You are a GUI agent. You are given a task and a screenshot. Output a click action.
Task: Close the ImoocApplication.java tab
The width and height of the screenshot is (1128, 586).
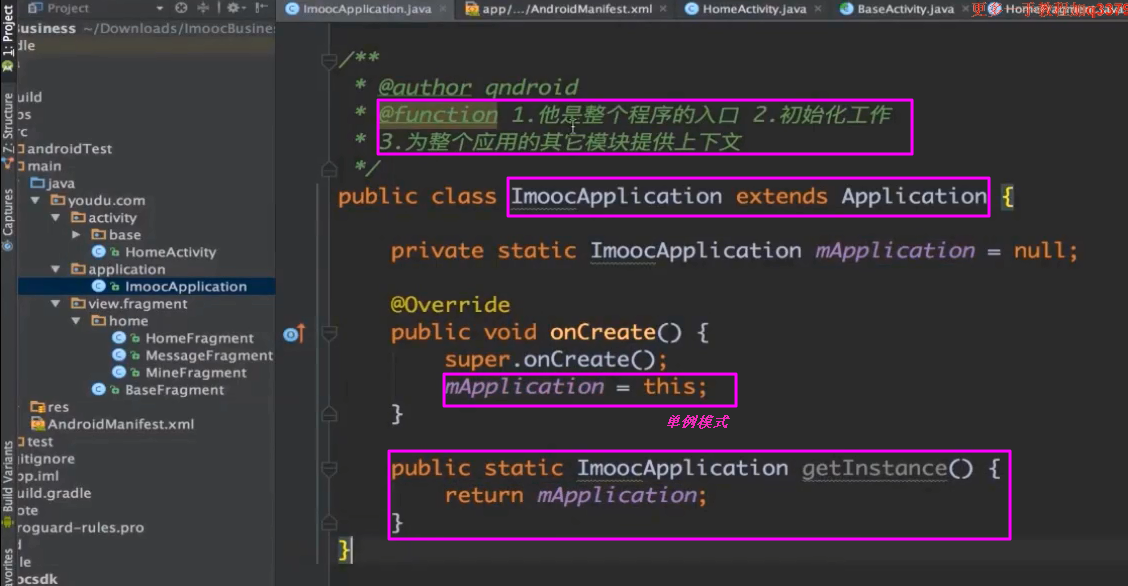(444, 9)
